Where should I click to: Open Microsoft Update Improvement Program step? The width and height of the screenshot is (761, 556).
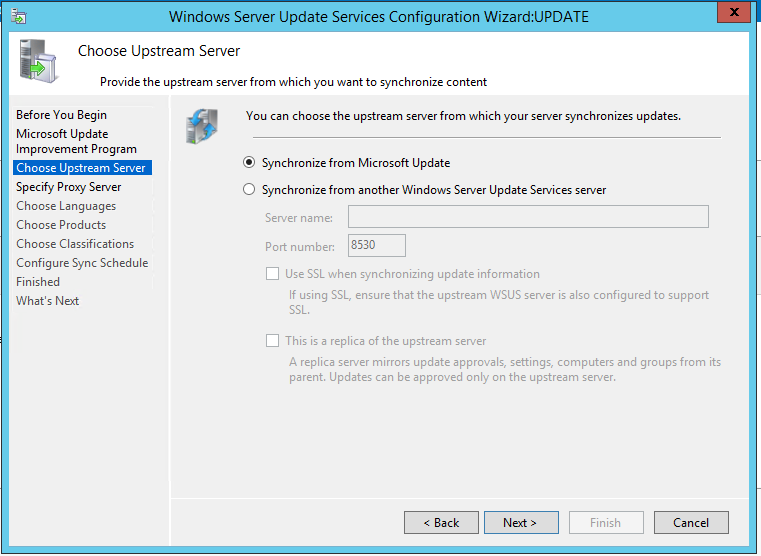click(x=76, y=141)
